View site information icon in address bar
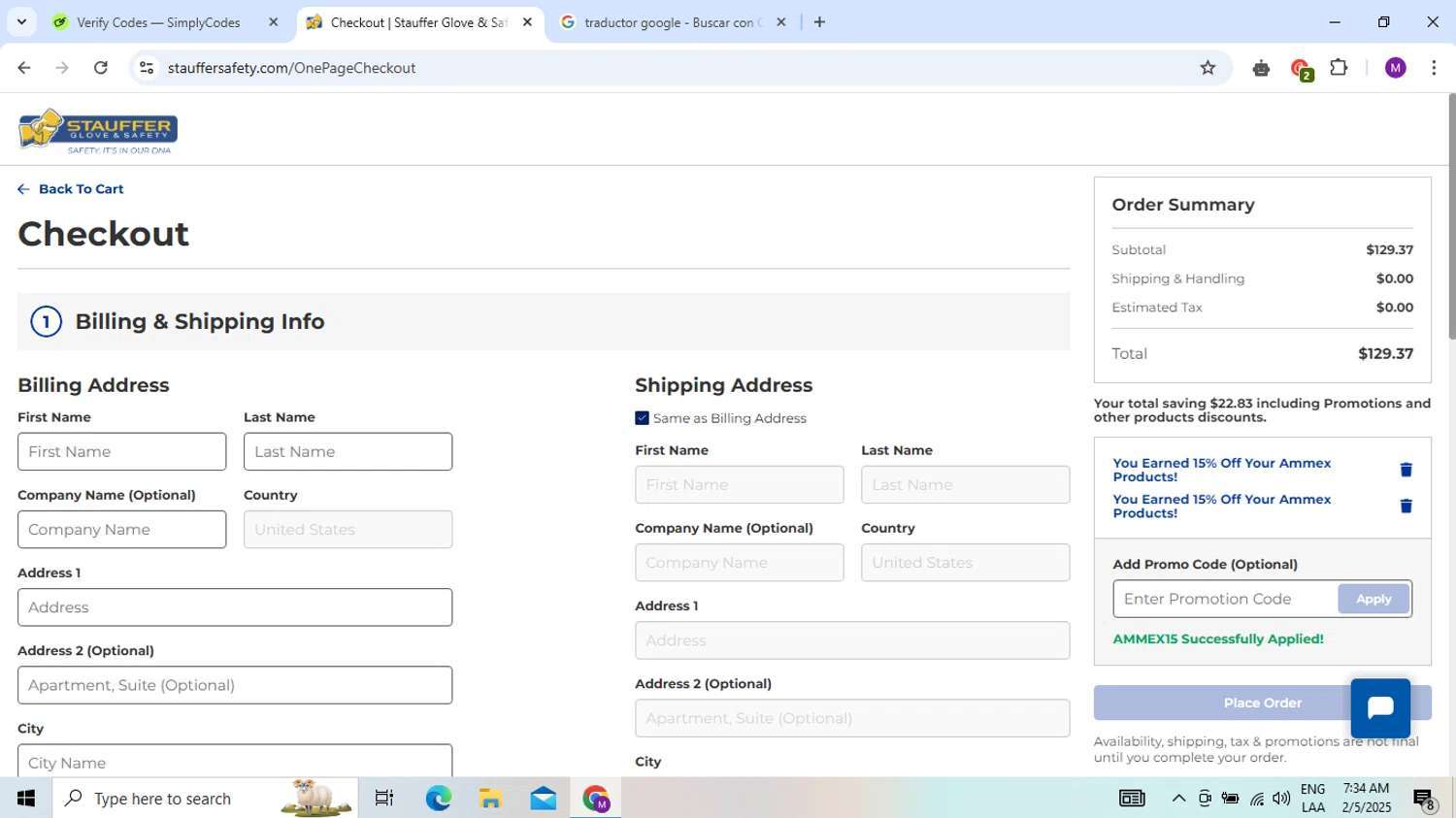This screenshot has width=1456, height=818. 147,68
